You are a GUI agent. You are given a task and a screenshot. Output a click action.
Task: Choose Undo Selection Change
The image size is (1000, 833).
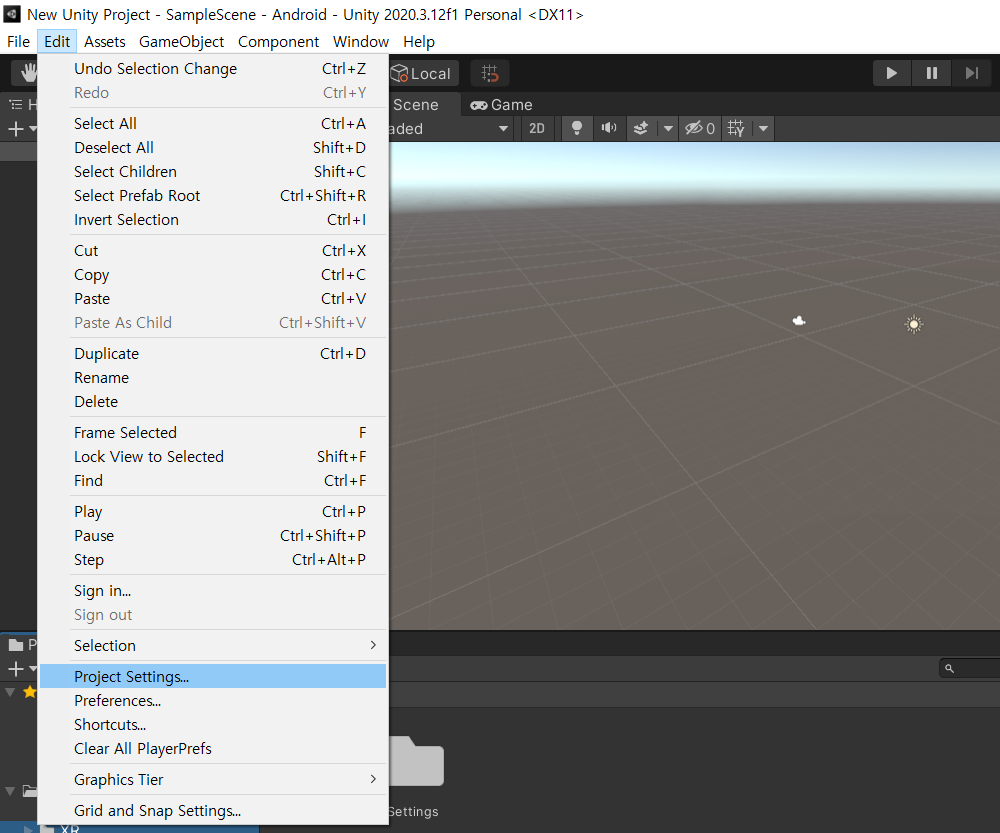tap(213, 69)
